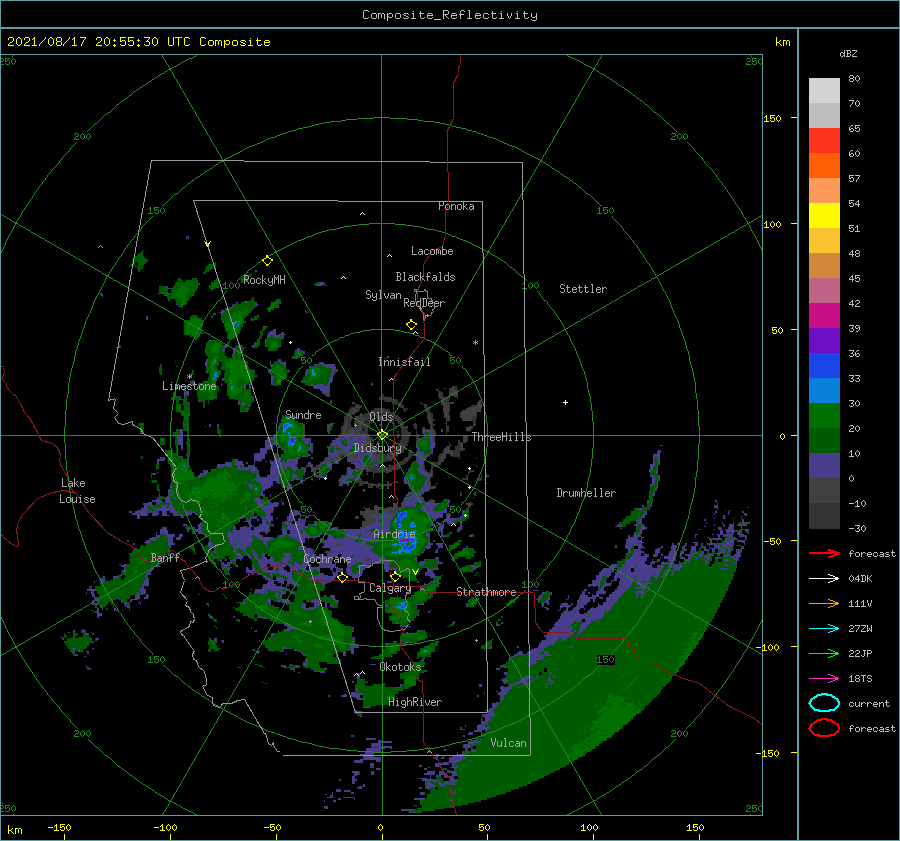Click the yellow diamond marker below RedDeer
The height and width of the screenshot is (841, 900).
tap(411, 325)
